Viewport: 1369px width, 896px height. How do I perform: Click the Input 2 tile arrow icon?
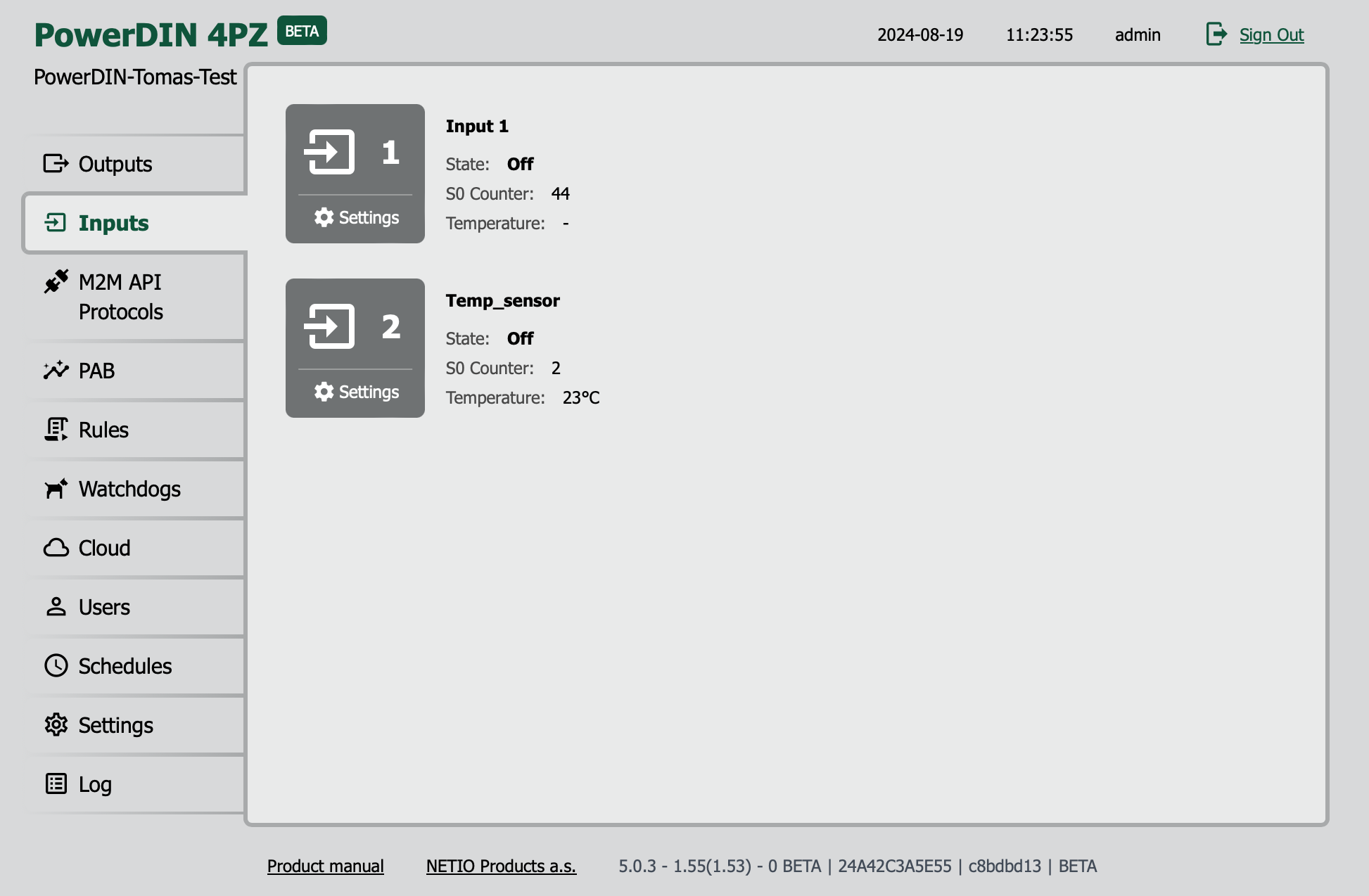[x=329, y=326]
